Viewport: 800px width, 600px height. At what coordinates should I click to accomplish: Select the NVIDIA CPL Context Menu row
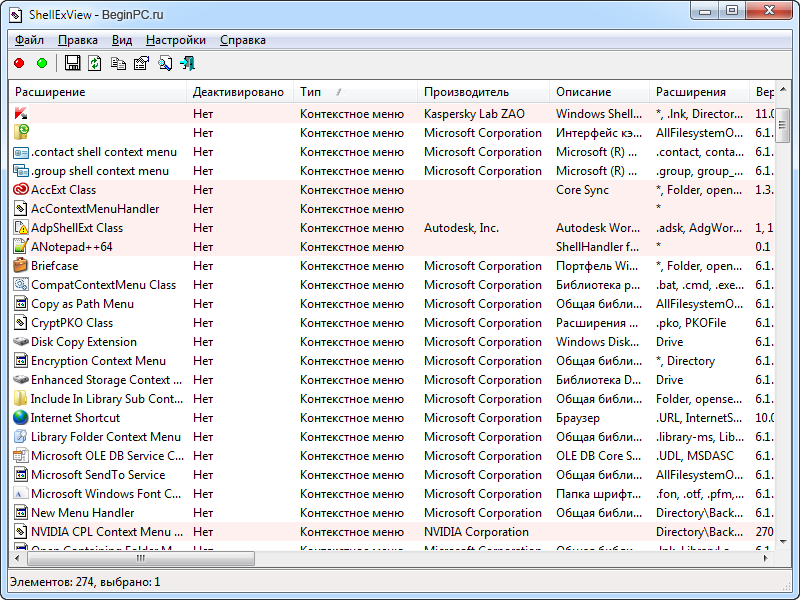tap(391, 532)
